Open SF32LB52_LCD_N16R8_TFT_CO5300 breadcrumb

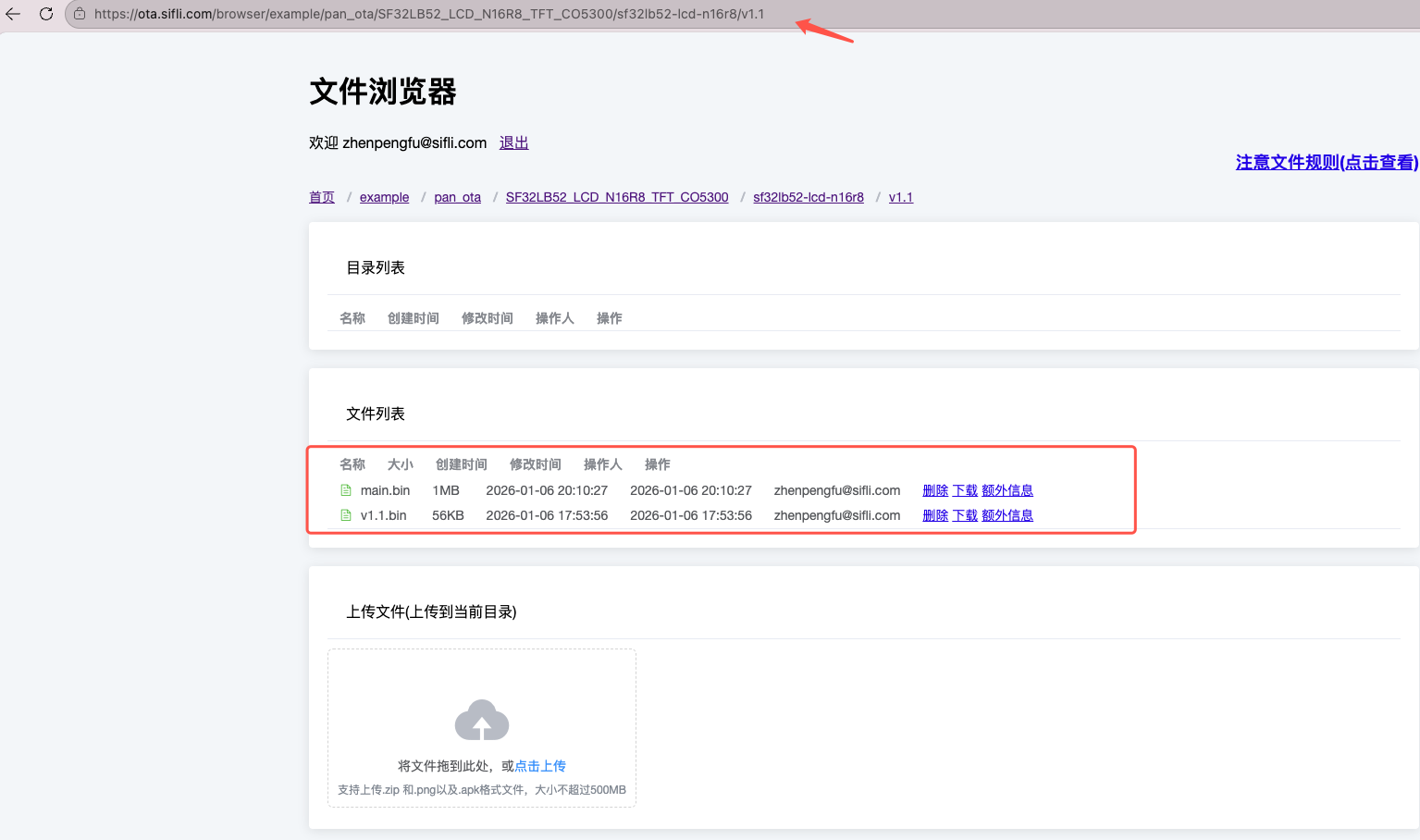tap(617, 197)
